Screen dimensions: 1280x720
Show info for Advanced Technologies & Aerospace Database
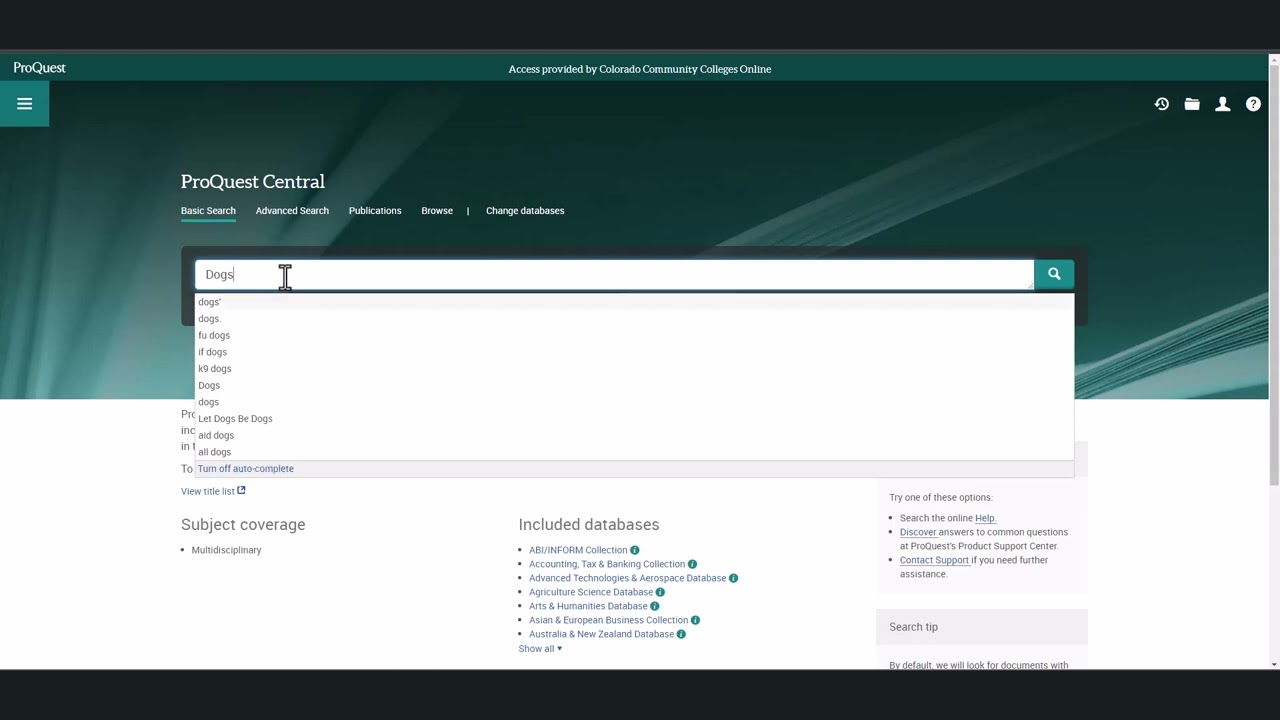pyautogui.click(x=733, y=578)
